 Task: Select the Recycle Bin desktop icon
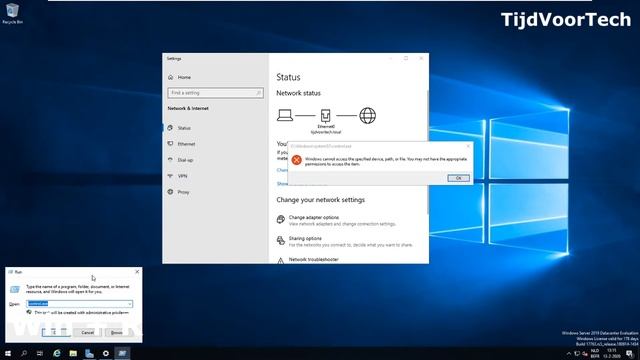coord(12,13)
